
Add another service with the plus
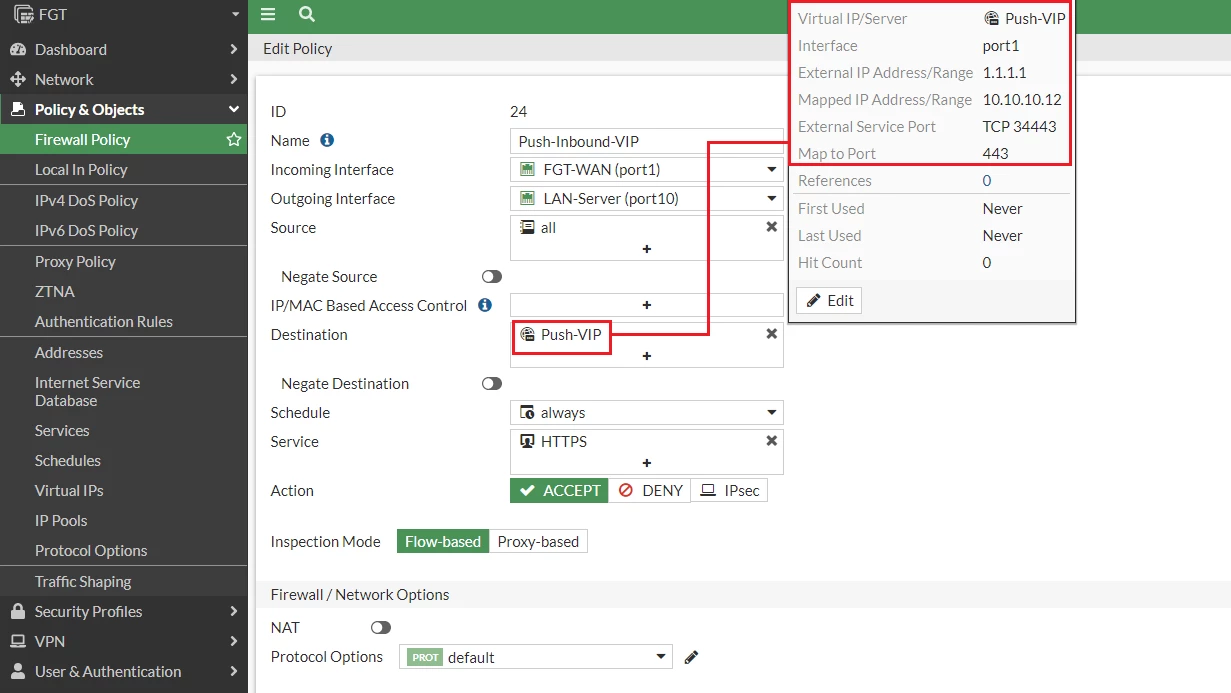[x=647, y=463]
